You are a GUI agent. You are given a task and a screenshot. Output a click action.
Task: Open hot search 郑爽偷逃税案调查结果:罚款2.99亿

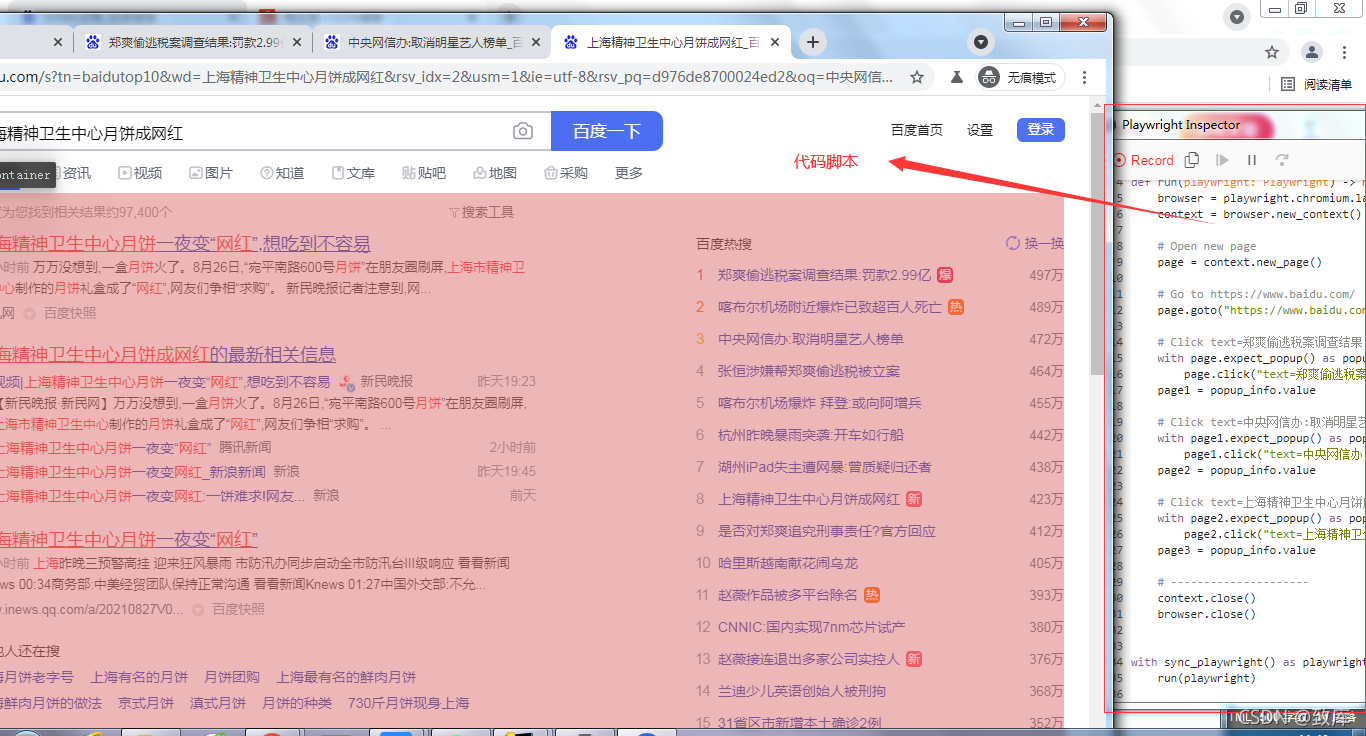point(824,275)
